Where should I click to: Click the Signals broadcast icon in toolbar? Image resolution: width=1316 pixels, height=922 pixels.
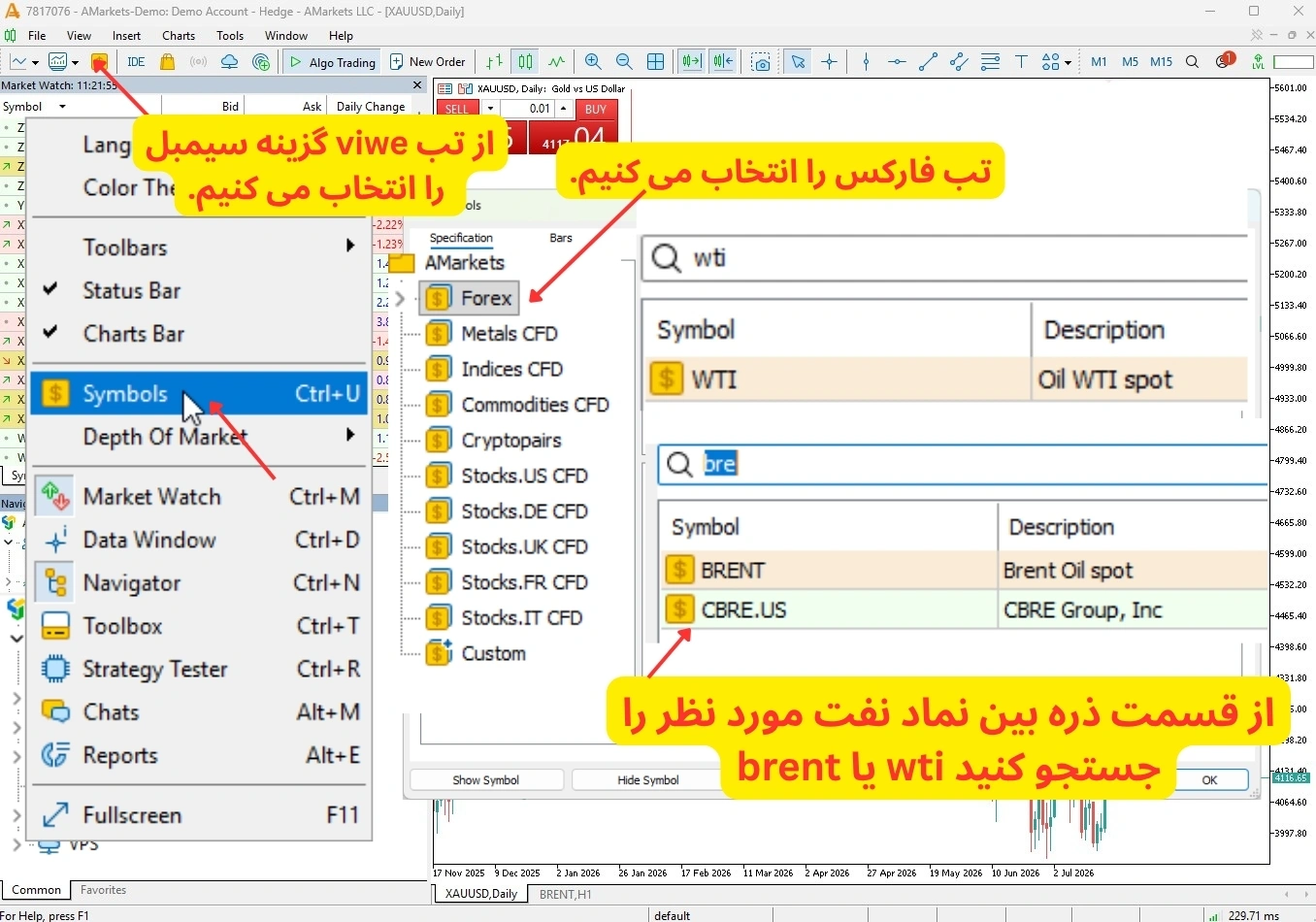(x=198, y=61)
